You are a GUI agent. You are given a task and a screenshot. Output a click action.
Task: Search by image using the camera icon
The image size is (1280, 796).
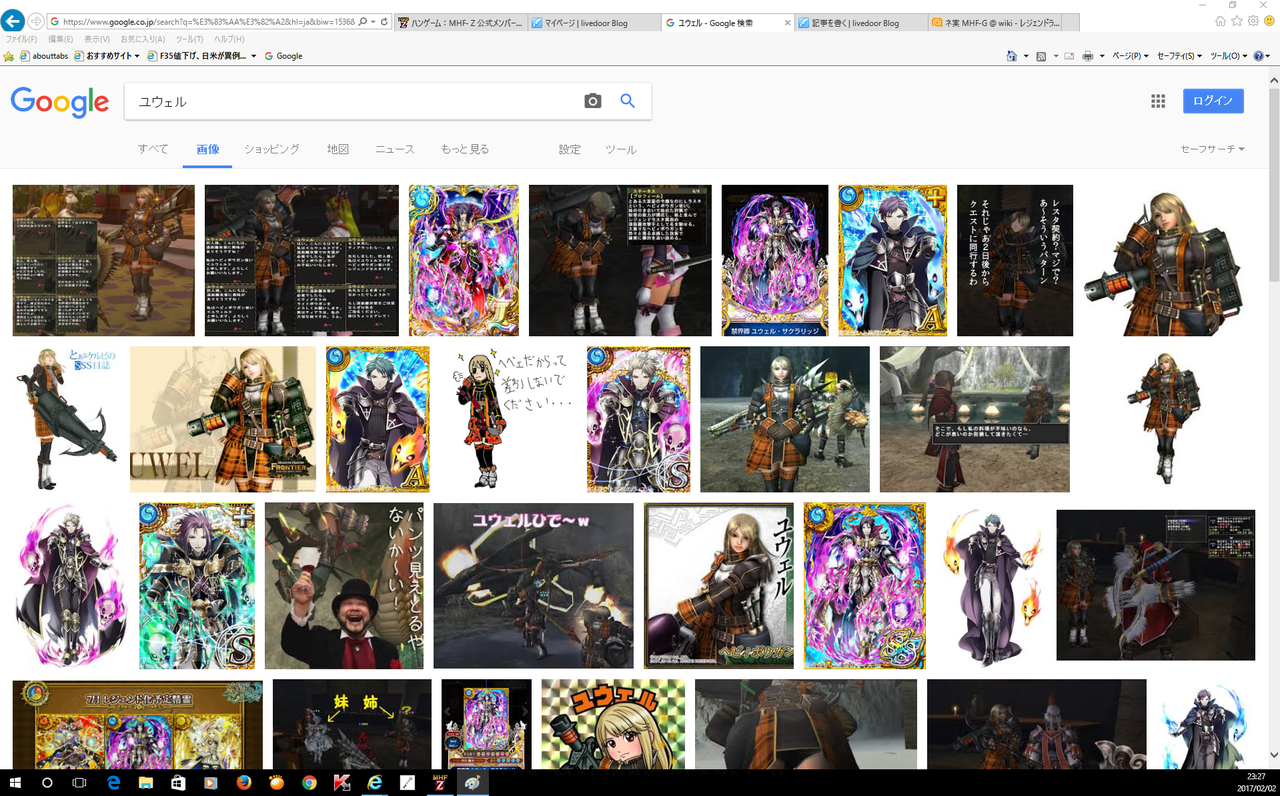tap(593, 101)
